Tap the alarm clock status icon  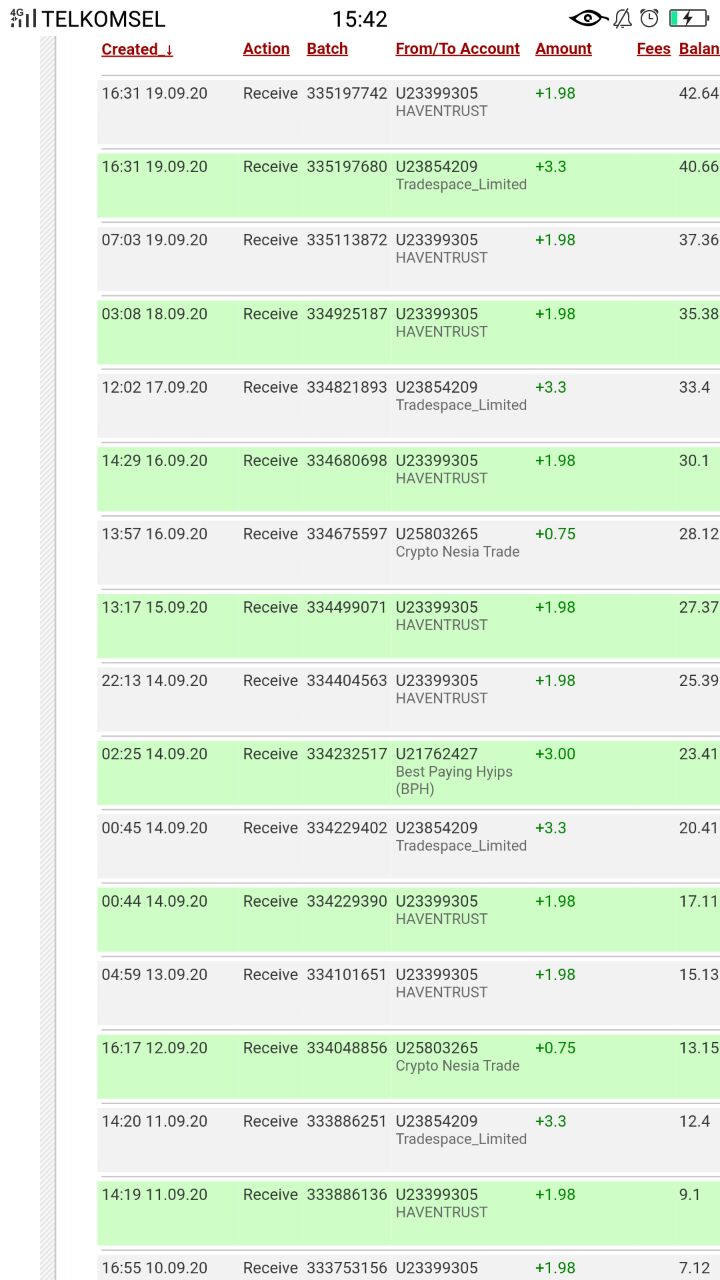(x=650, y=18)
